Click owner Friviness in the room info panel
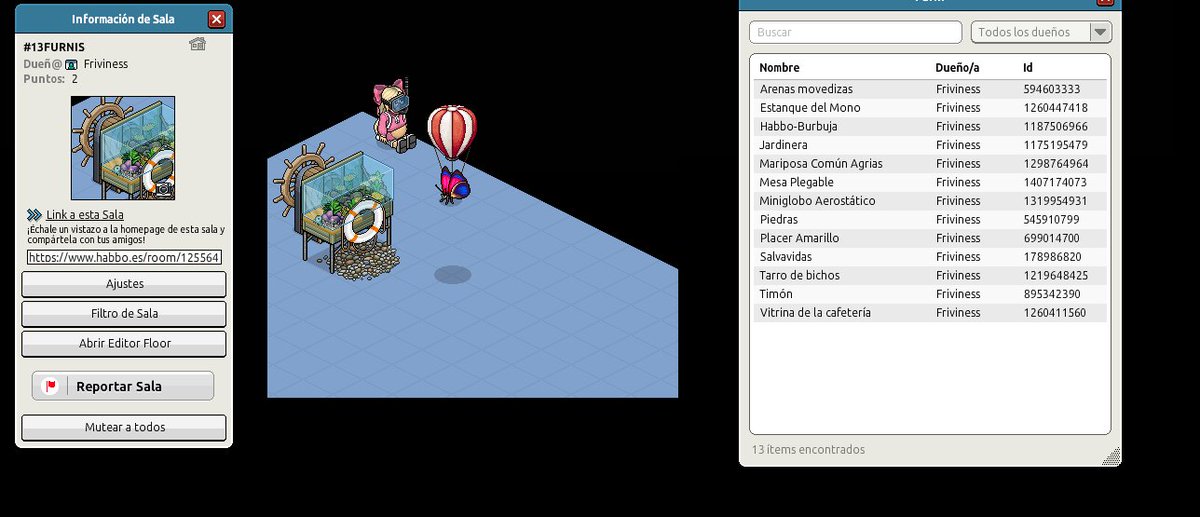Image resolution: width=1200 pixels, height=517 pixels. click(106, 64)
